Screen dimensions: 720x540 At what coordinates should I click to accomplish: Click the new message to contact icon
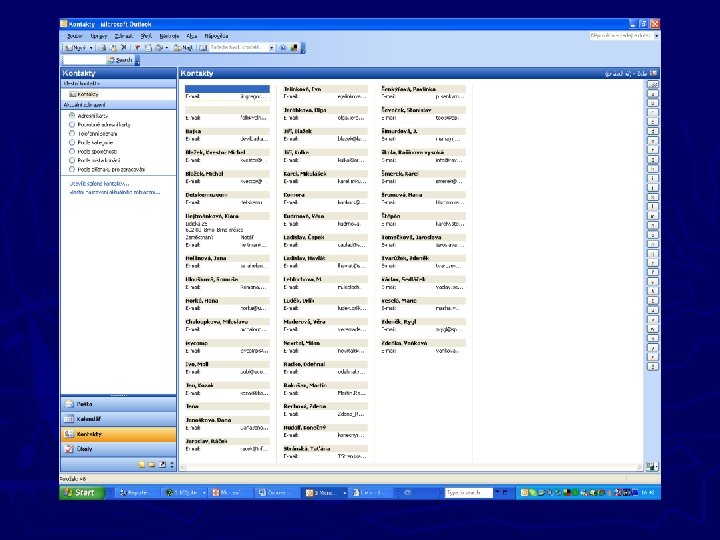coord(148,48)
